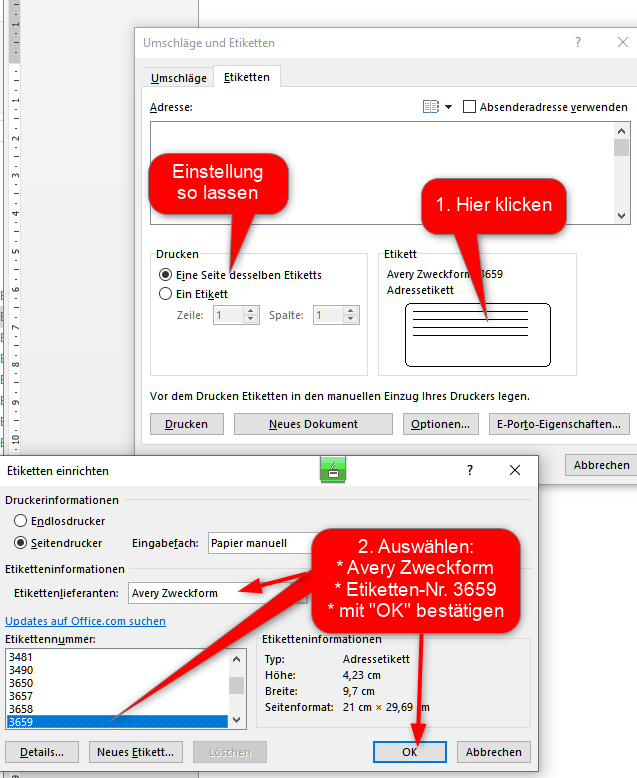Decrease the Spalte spinner value
This screenshot has width=637, height=778.
(x=350, y=319)
